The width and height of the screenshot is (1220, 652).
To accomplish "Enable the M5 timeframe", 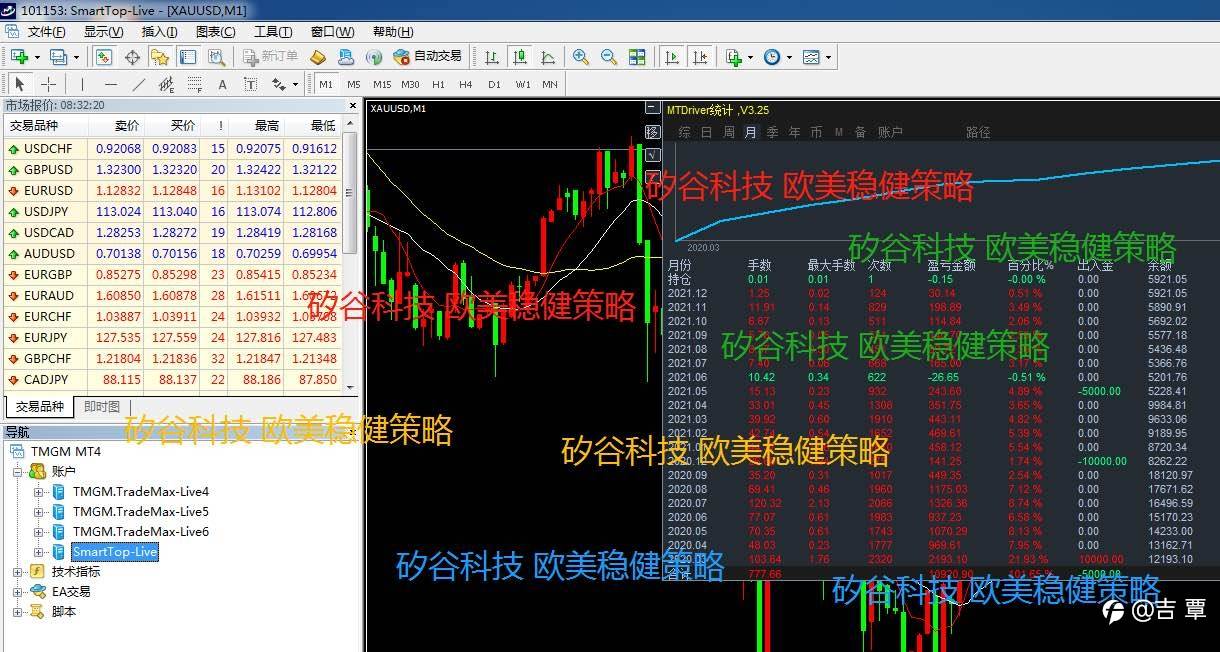I will 354,85.
